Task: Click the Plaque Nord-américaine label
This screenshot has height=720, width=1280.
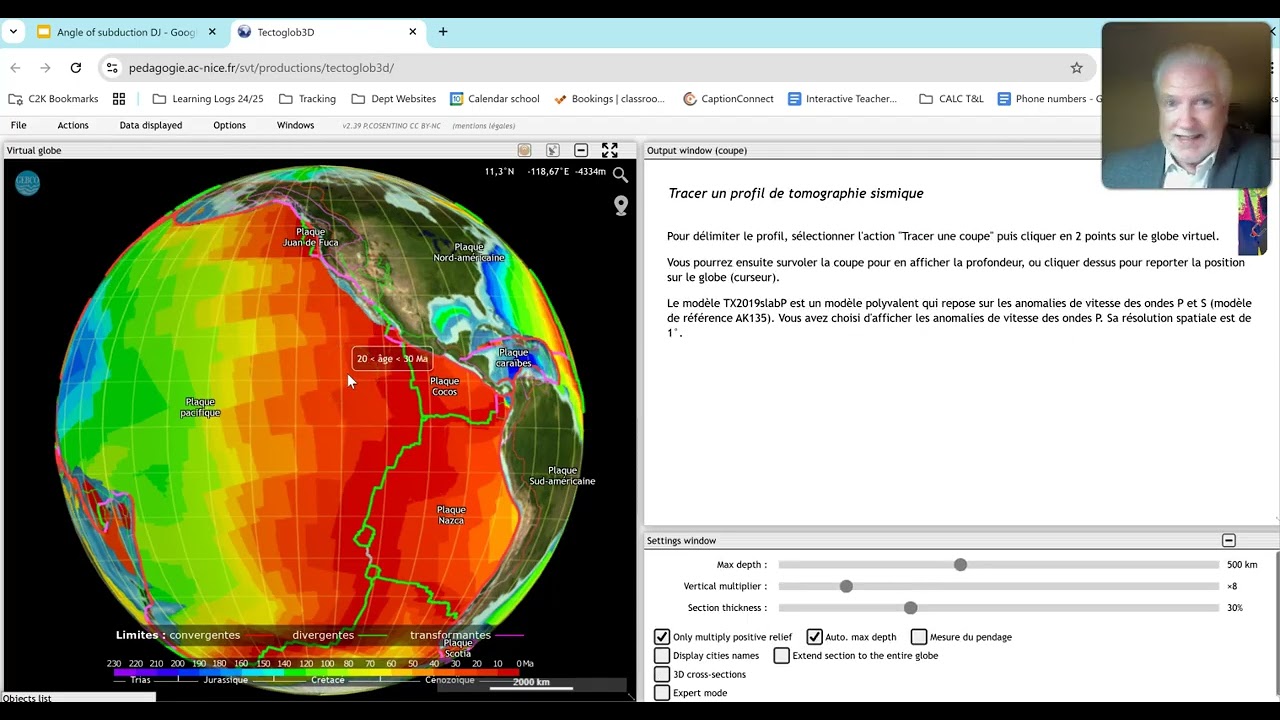Action: pos(469,252)
